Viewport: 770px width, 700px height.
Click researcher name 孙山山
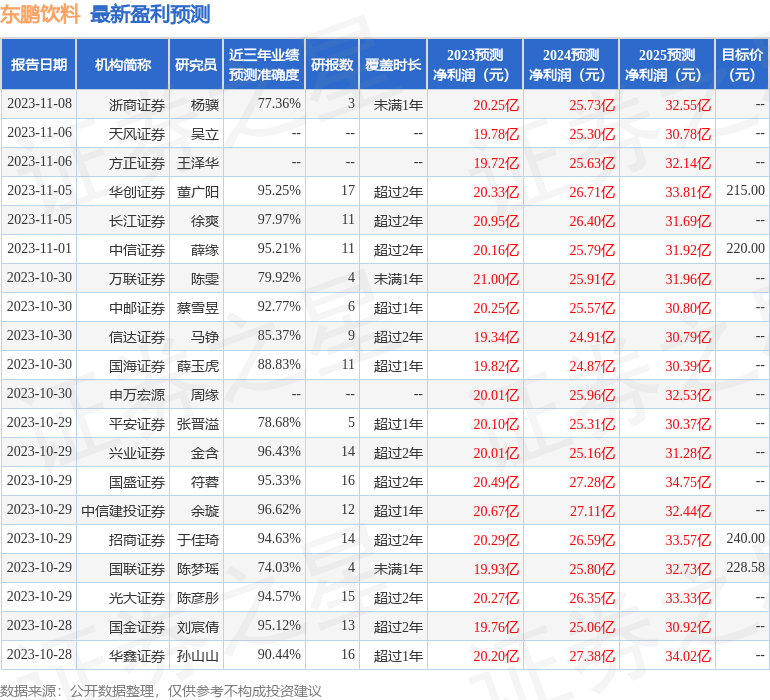pos(198,655)
